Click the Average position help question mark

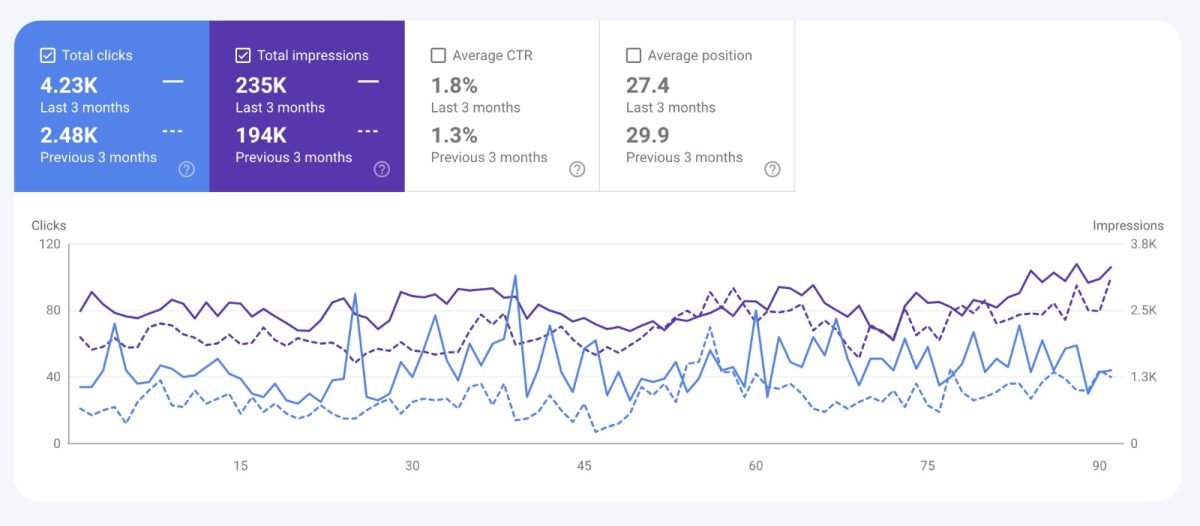point(772,169)
